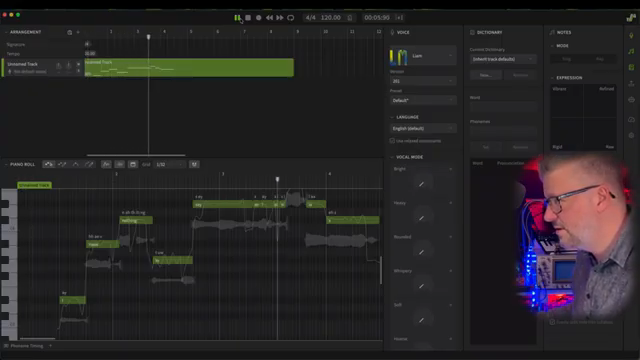The height and width of the screenshot is (360, 640).
Task: Toggle waveform display in piano roll toolbar
Action: [x=120, y=164]
